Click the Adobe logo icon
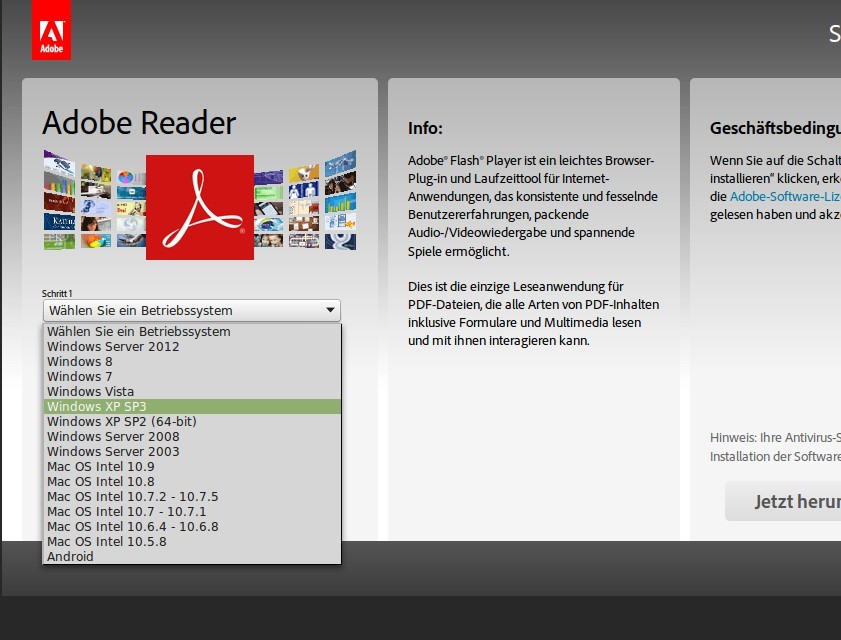Viewport: 841px width, 640px height. pyautogui.click(x=51, y=29)
